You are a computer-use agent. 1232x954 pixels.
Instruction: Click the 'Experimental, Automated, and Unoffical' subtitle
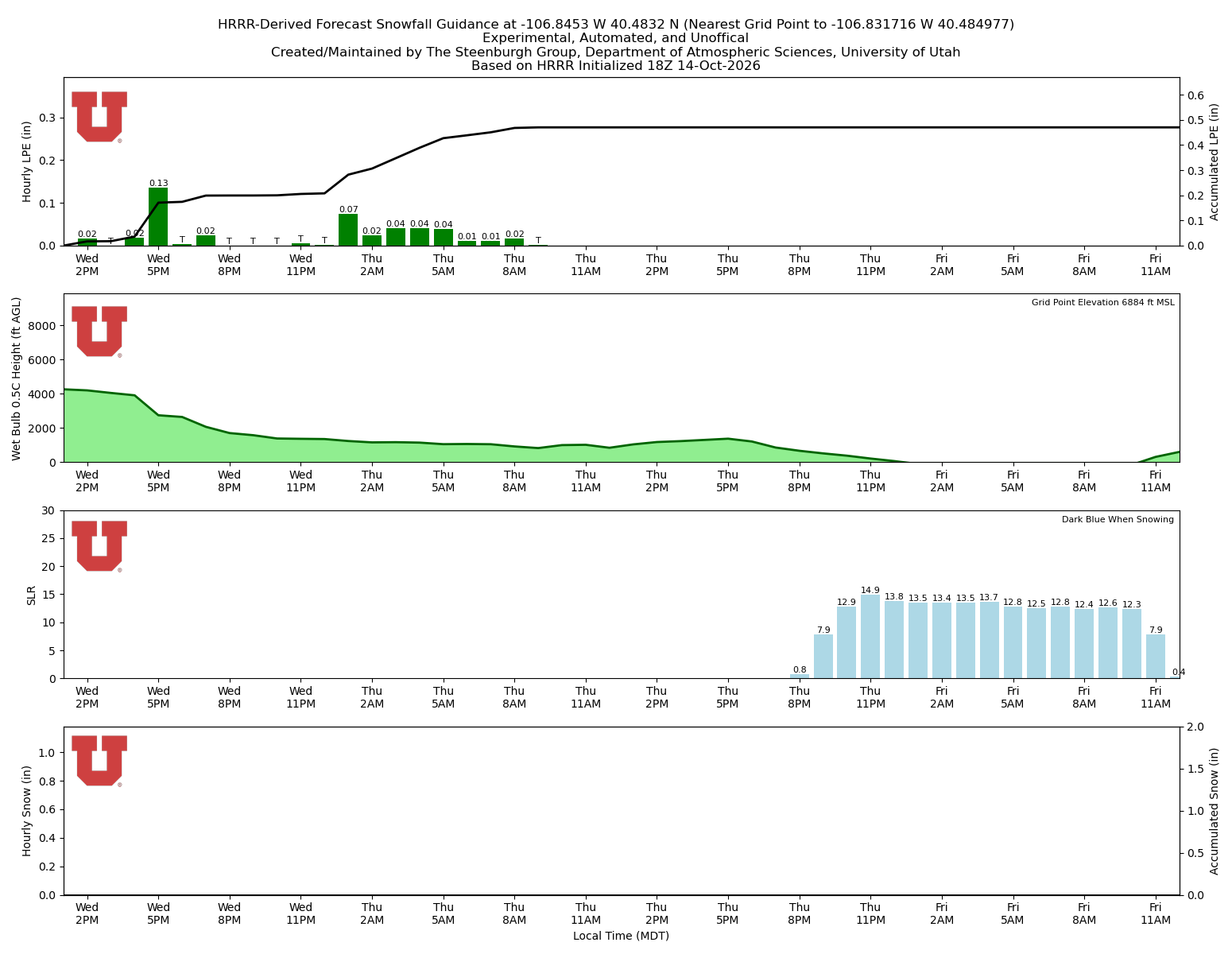[616, 38]
